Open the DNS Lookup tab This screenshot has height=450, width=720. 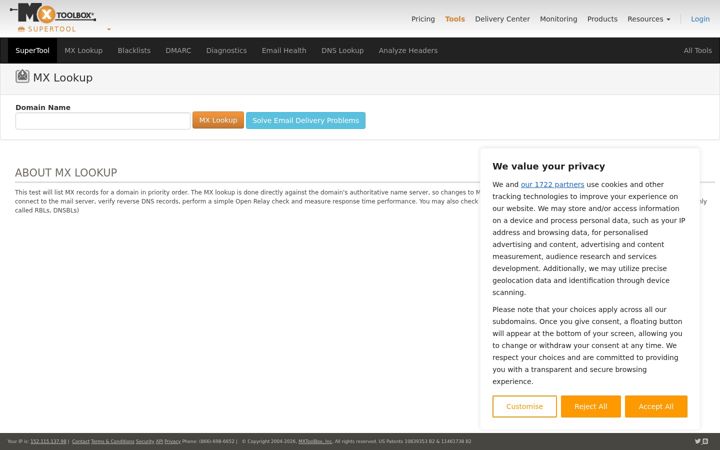tap(342, 51)
